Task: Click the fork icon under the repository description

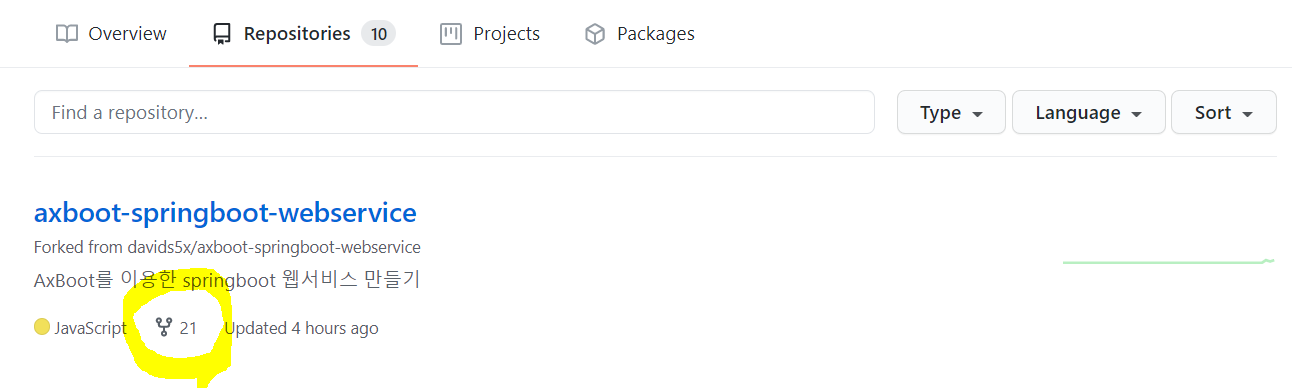Action: click(164, 327)
